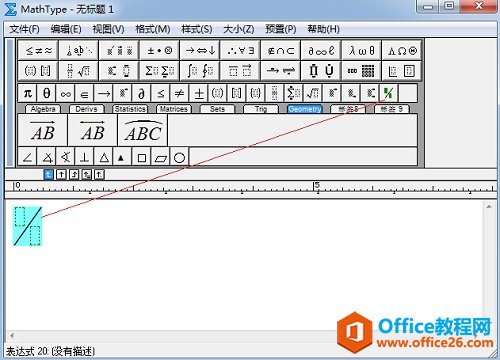The width and height of the screenshot is (500, 360).
Task: Open the set theory symbols palette (∉∩⊂)
Action: pos(281,51)
